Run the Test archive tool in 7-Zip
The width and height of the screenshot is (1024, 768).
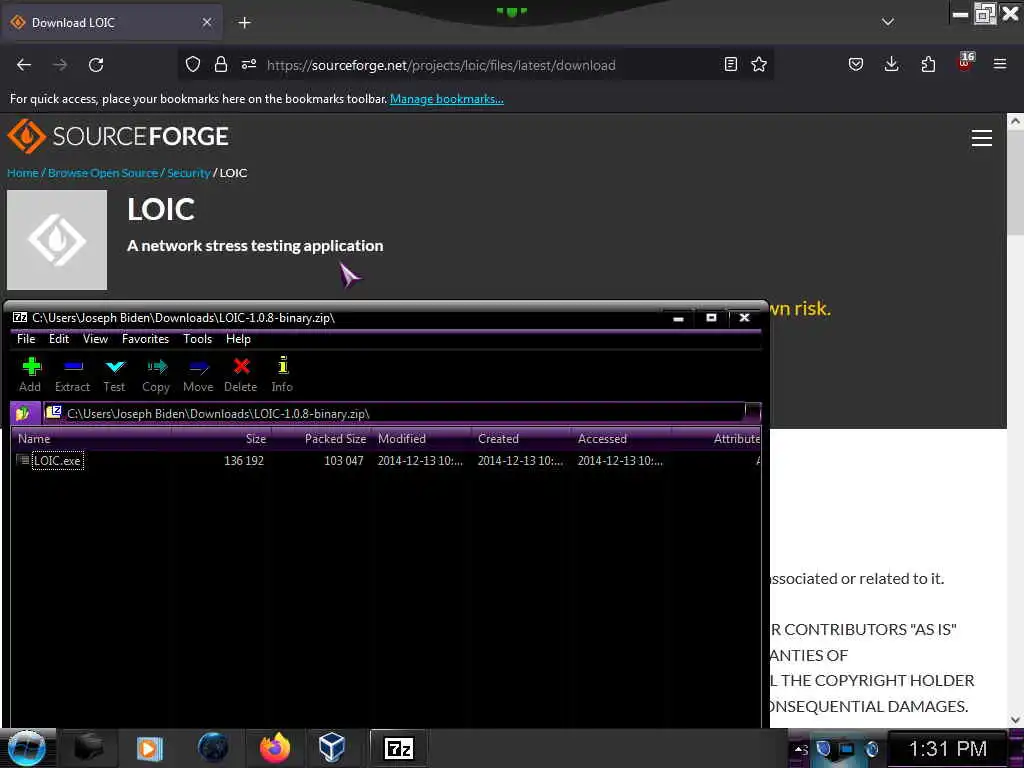(x=114, y=375)
